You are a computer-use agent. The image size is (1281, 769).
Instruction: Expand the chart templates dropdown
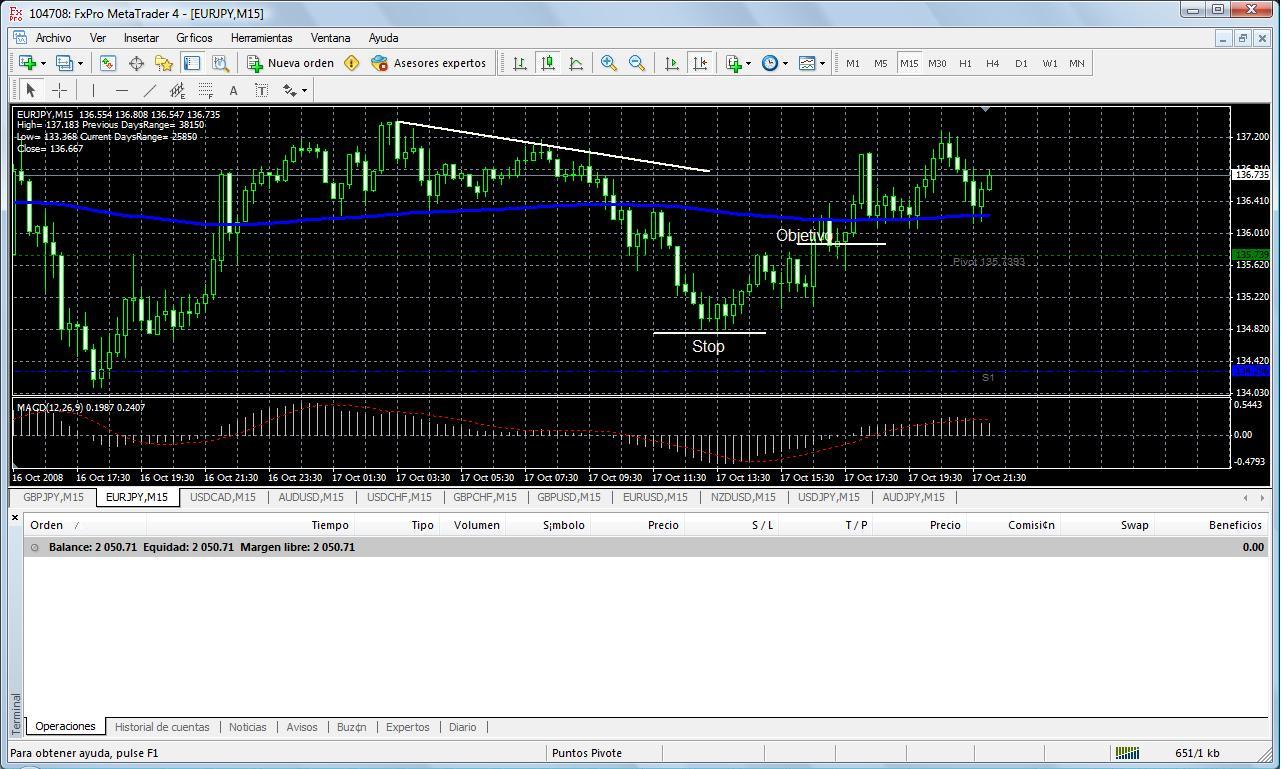pos(822,63)
